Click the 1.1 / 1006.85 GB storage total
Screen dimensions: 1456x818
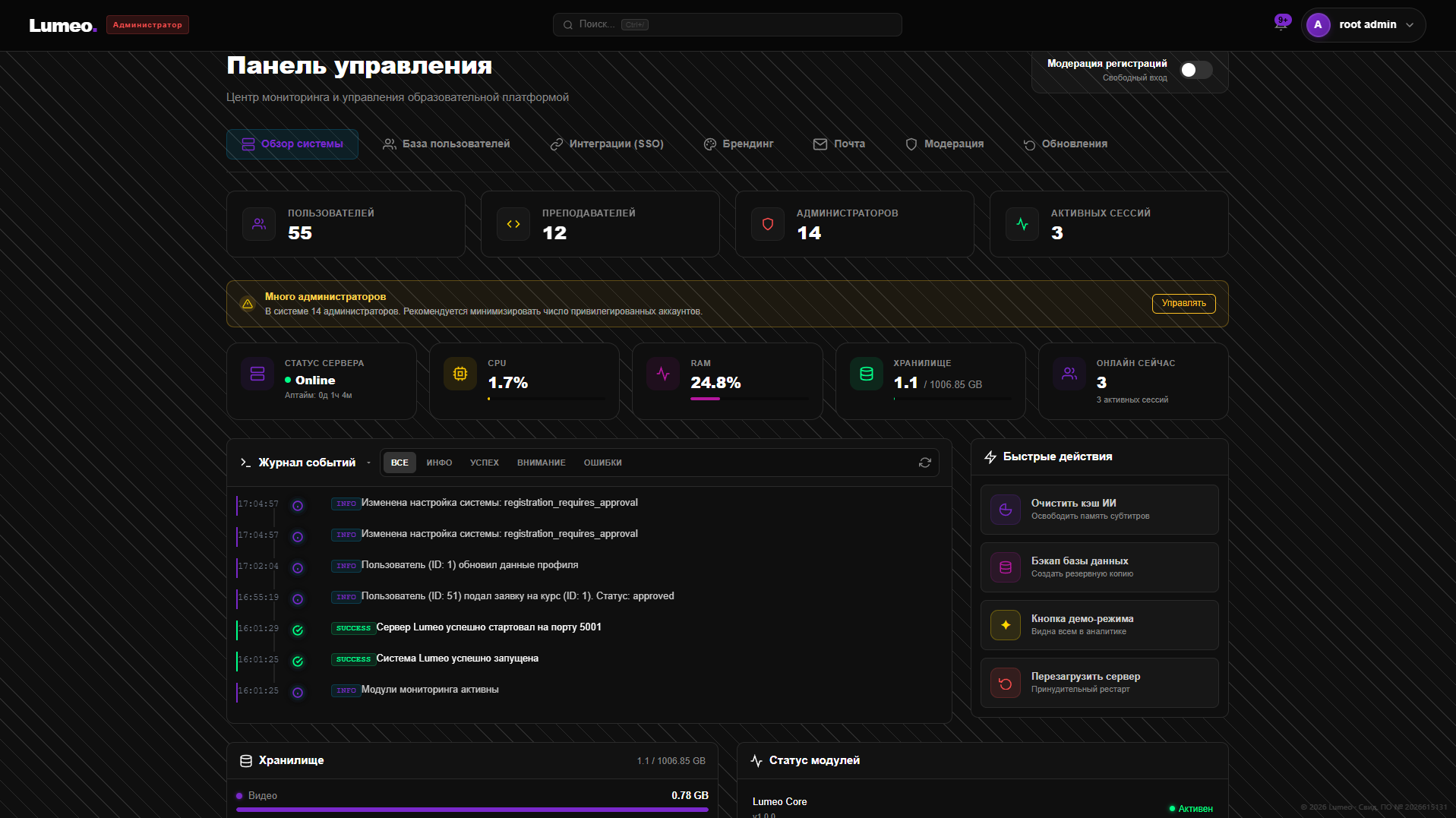click(671, 761)
